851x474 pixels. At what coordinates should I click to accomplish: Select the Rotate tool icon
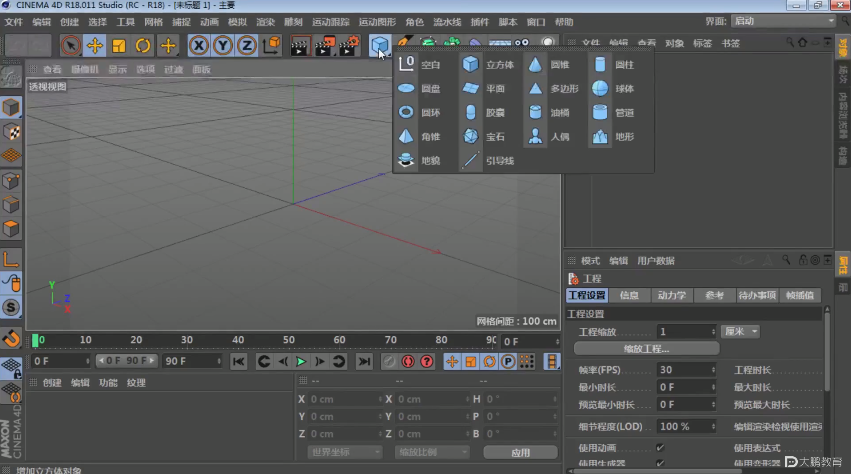[143, 46]
